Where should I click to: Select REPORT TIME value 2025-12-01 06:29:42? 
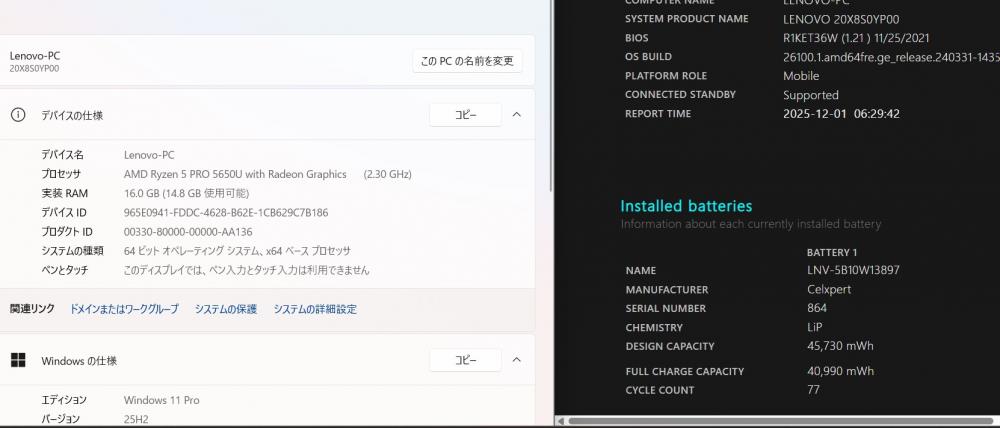coord(841,114)
